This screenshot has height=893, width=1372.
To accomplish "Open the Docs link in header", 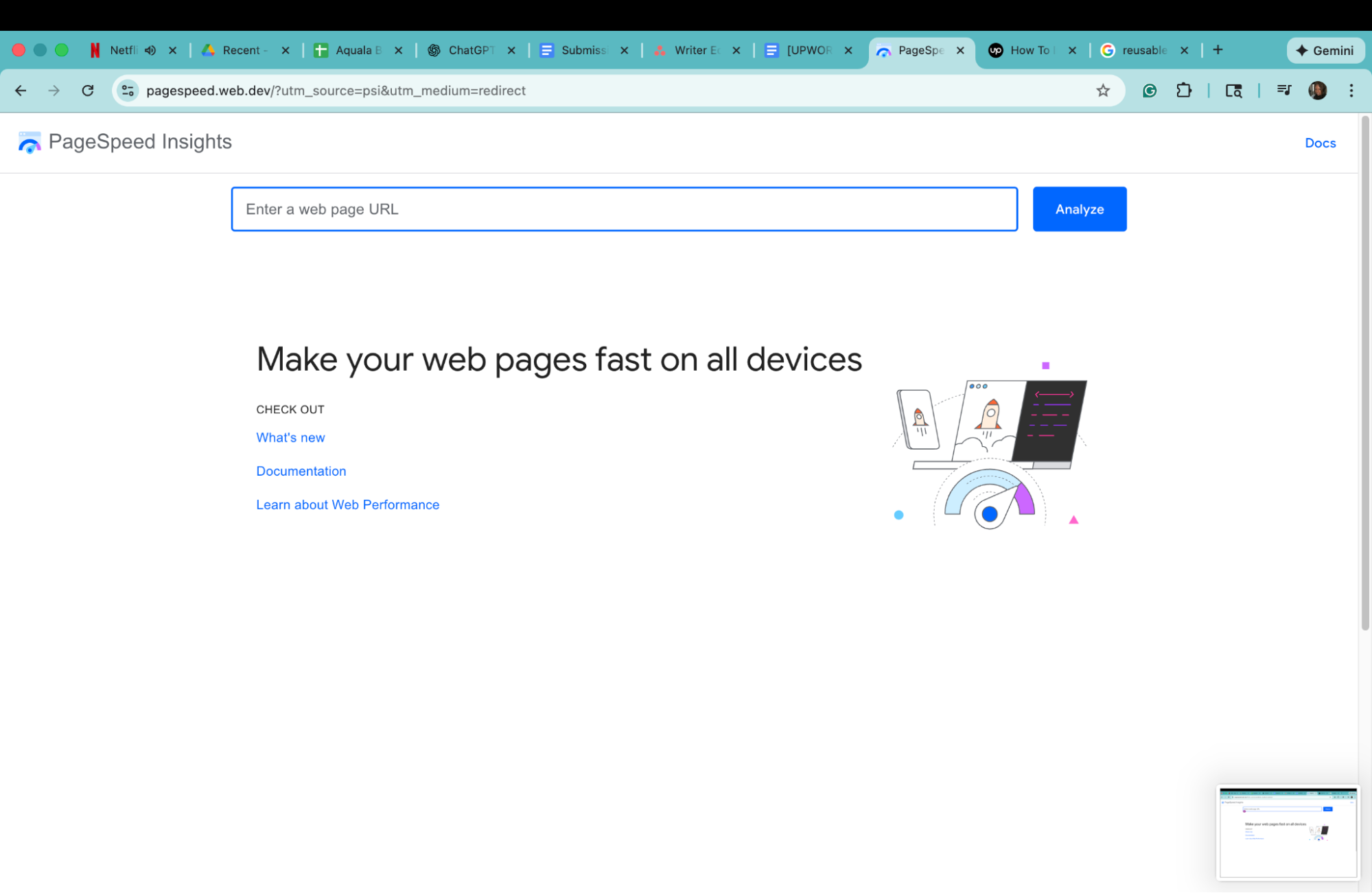I will [x=1320, y=143].
